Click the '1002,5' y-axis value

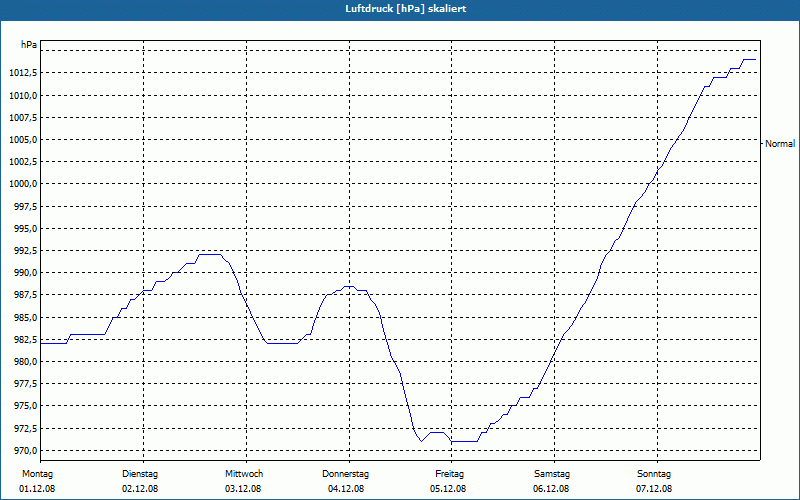pyautogui.click(x=23, y=162)
